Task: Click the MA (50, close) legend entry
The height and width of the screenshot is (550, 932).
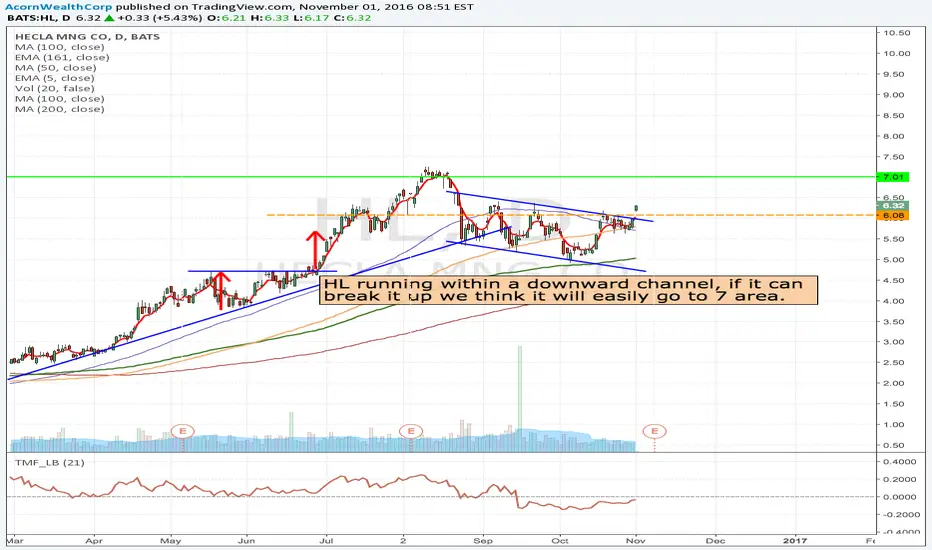Action: pos(57,68)
